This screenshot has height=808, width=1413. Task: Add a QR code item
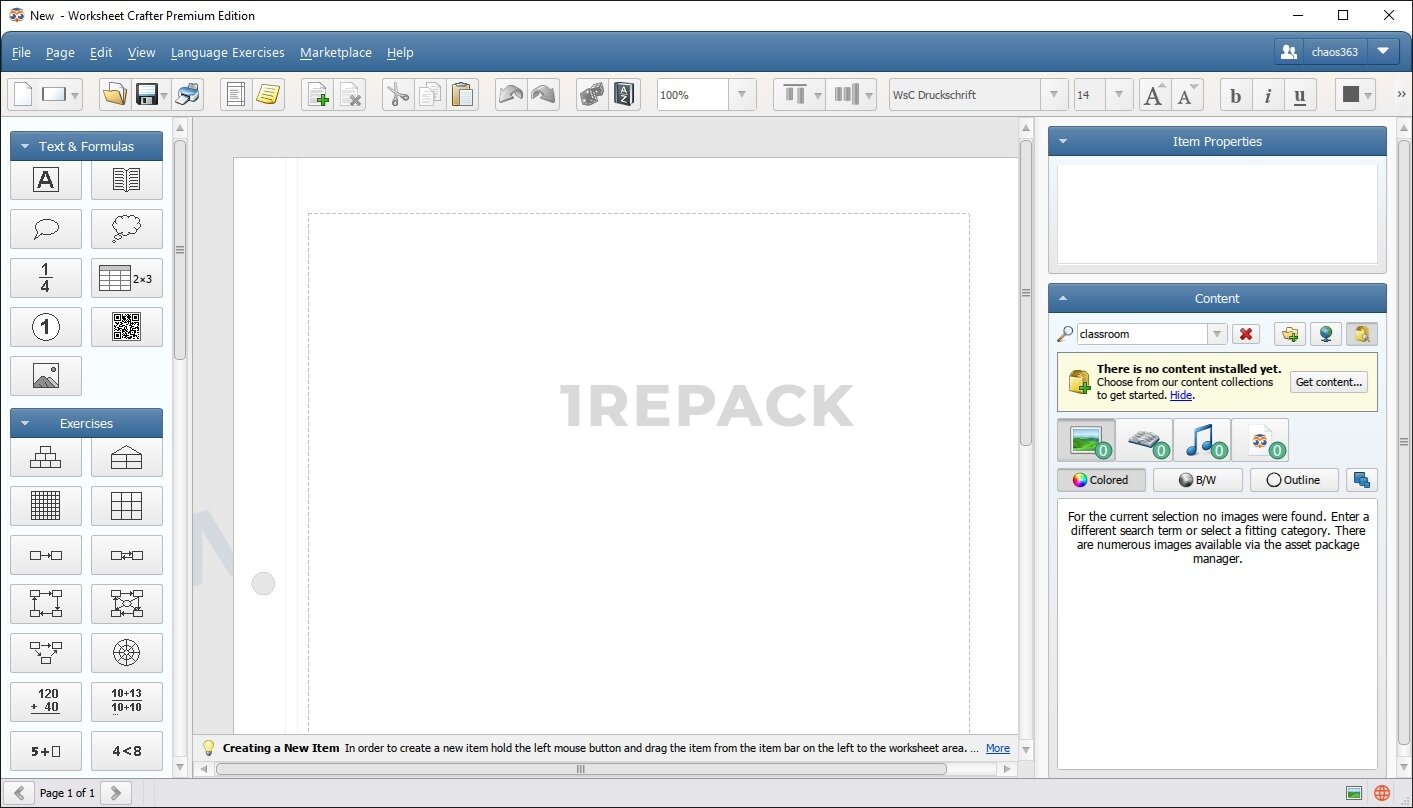click(x=126, y=328)
